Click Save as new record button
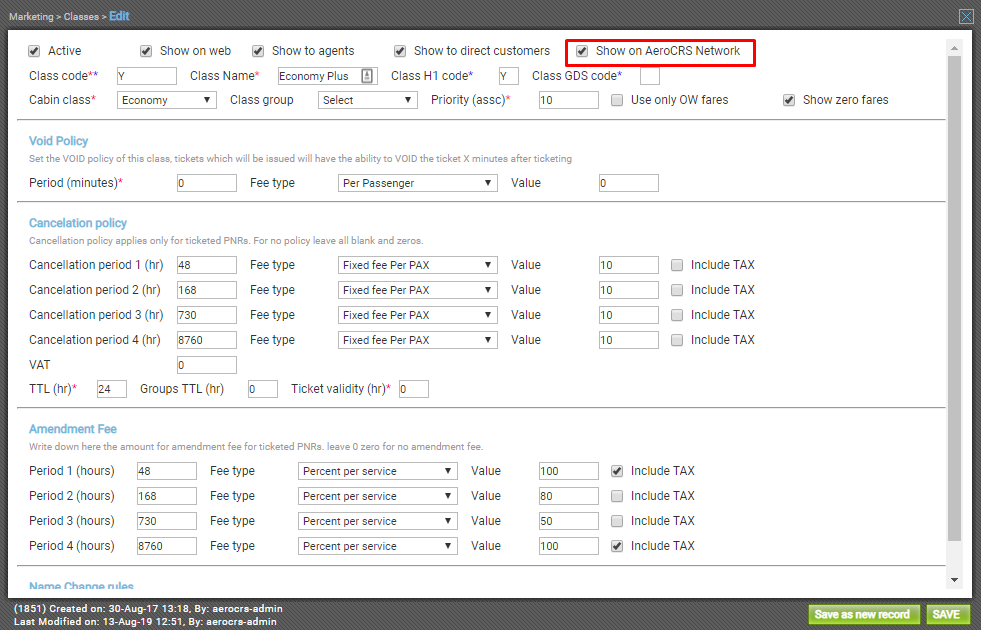The width and height of the screenshot is (981, 630). tap(862, 614)
